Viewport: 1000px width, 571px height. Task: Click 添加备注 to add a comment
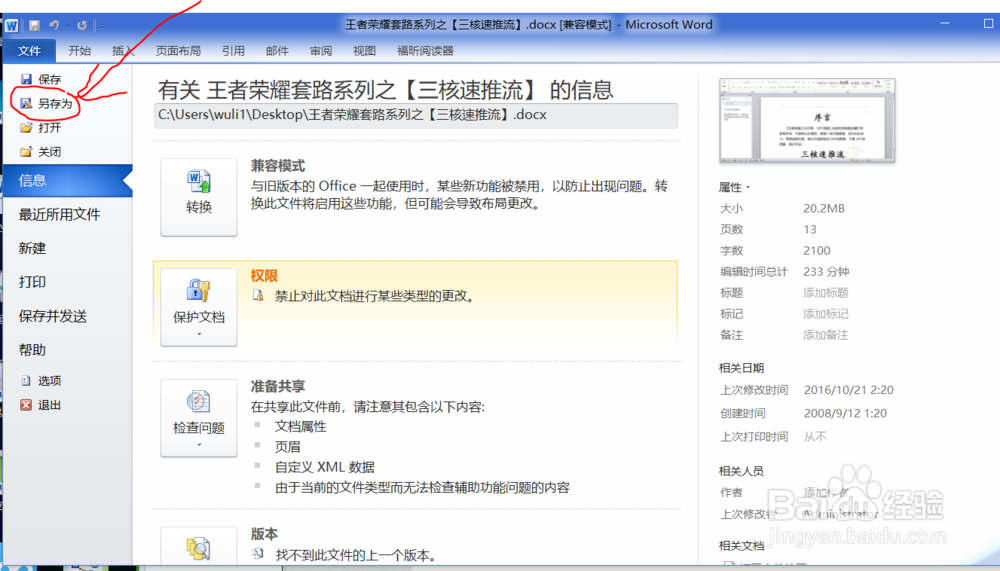point(826,335)
